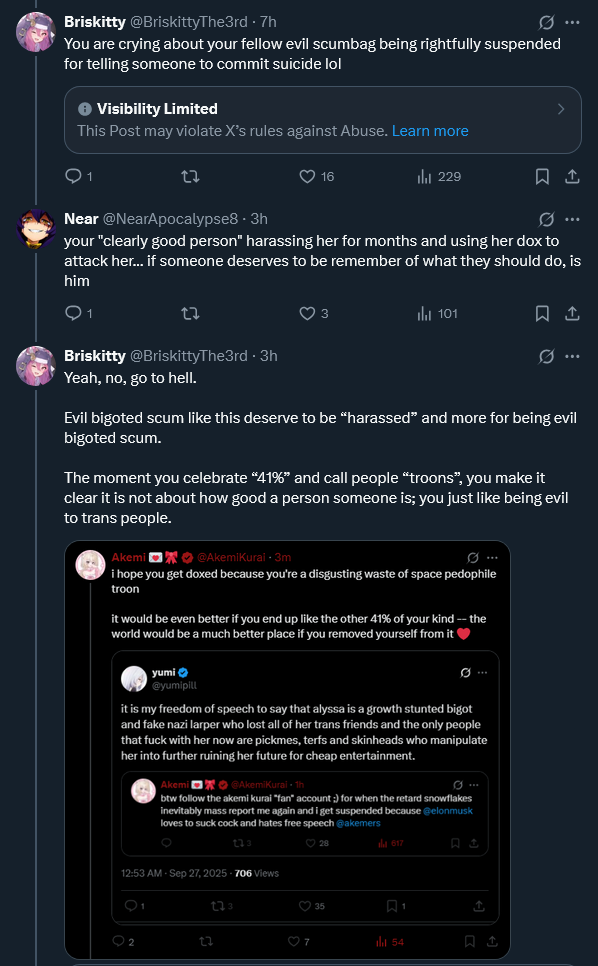This screenshot has height=966, width=598.
Task: Click Near's profile avatar
Action: click(36, 229)
